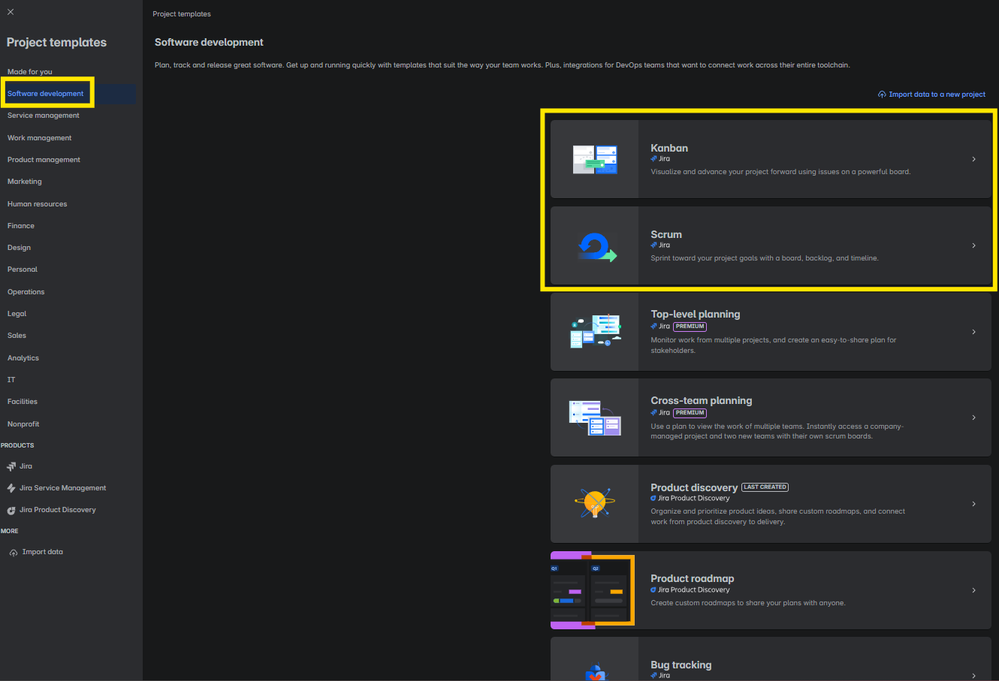This screenshot has width=999, height=681.
Task: Expand Cross-team planning with chevron
Action: [x=974, y=418]
